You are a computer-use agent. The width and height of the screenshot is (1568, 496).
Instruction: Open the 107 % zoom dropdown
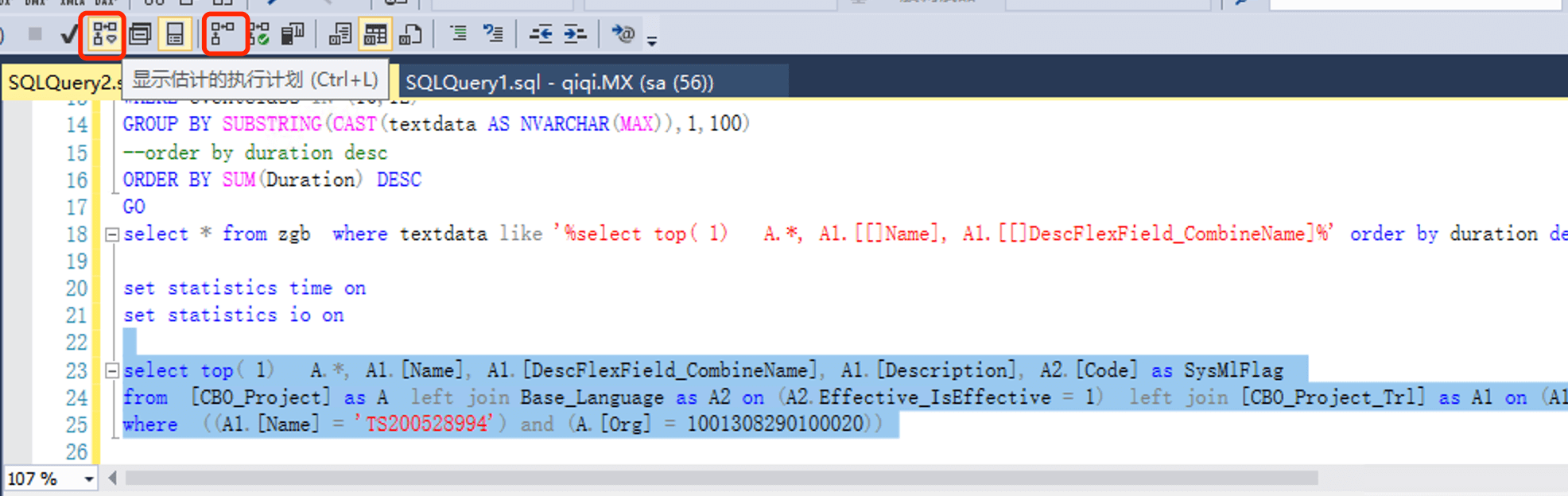(x=89, y=479)
